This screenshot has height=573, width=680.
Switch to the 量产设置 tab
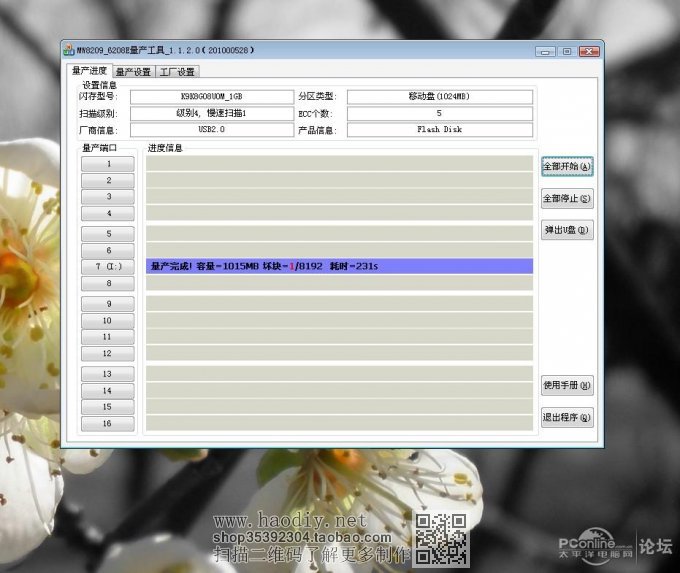(x=132, y=72)
